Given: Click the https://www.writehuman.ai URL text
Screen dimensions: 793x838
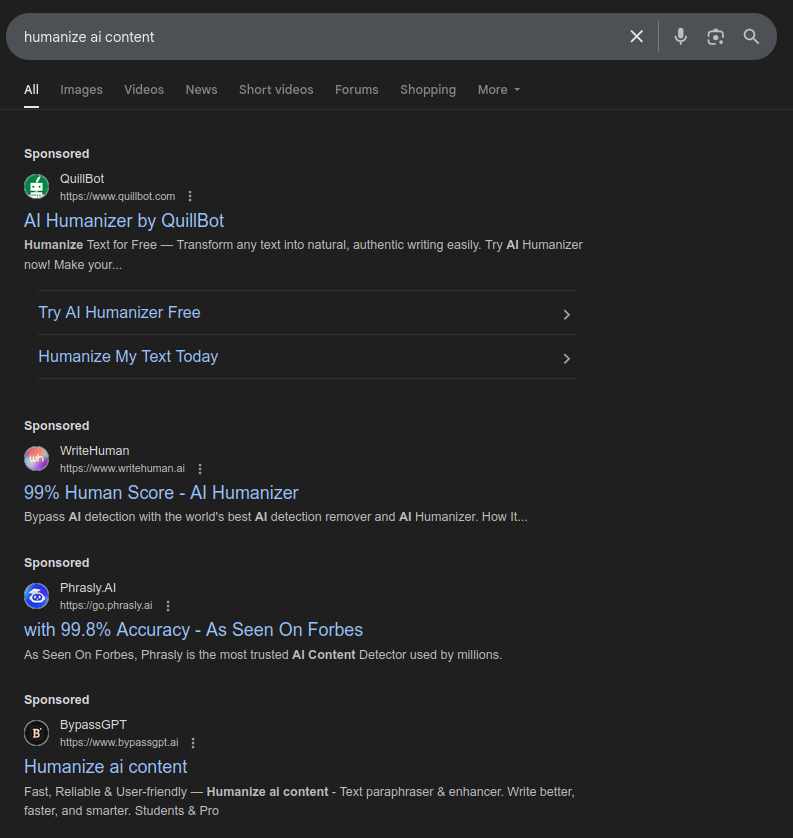Looking at the screenshot, I should [122, 468].
